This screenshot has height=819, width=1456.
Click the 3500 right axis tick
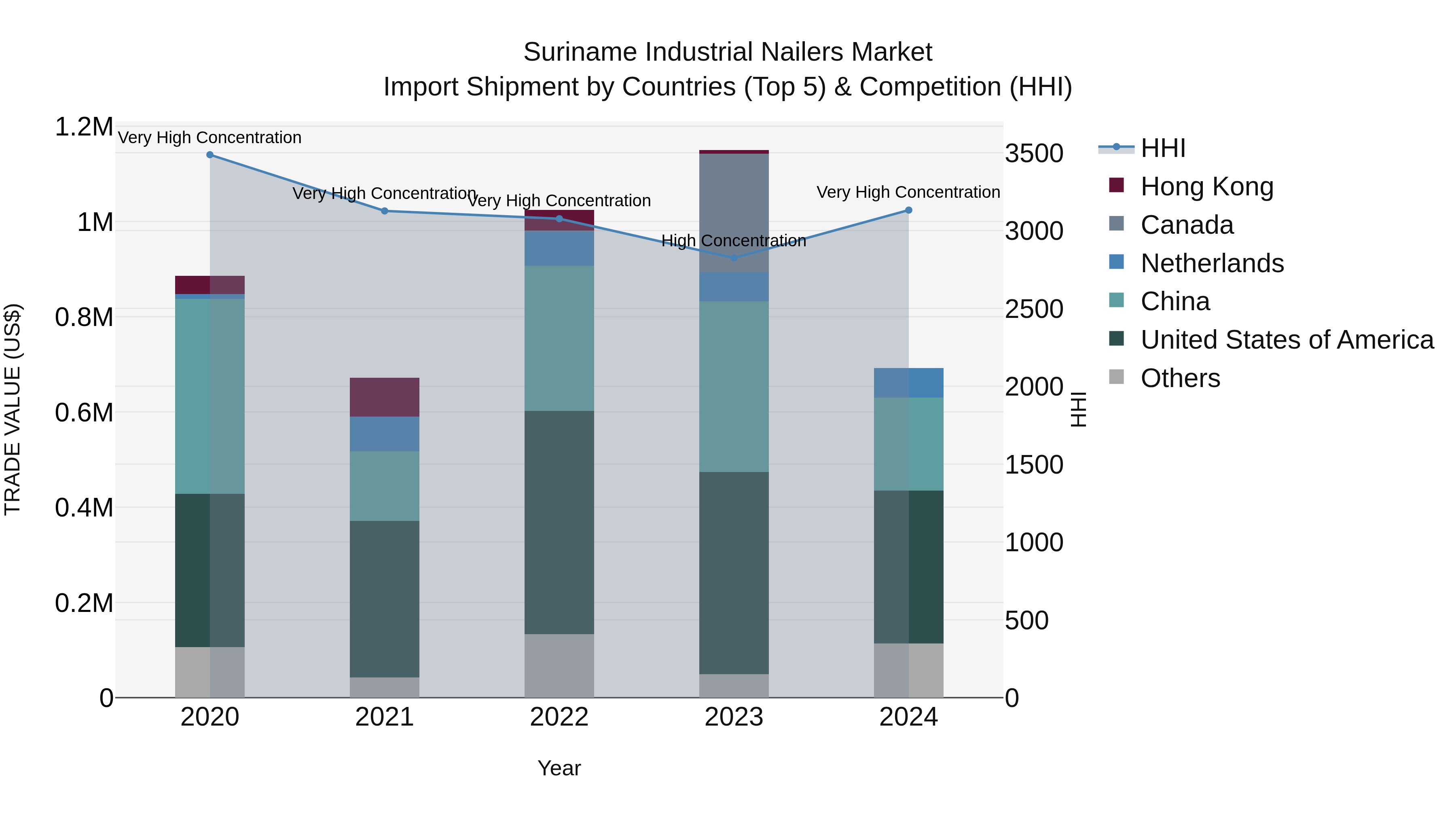tap(1034, 153)
